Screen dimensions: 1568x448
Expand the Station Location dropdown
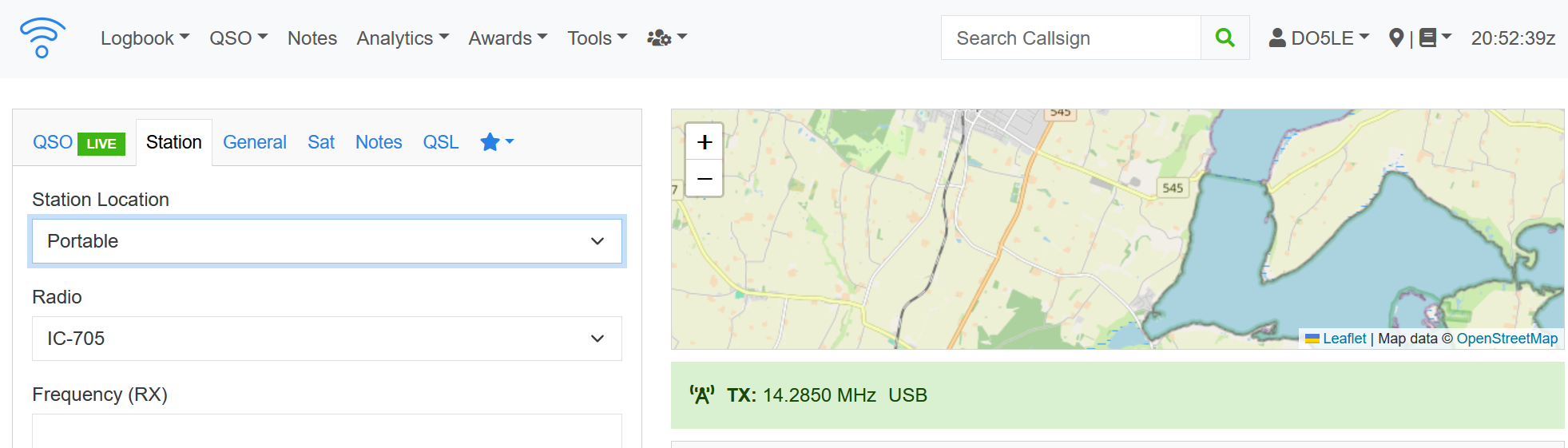point(327,241)
